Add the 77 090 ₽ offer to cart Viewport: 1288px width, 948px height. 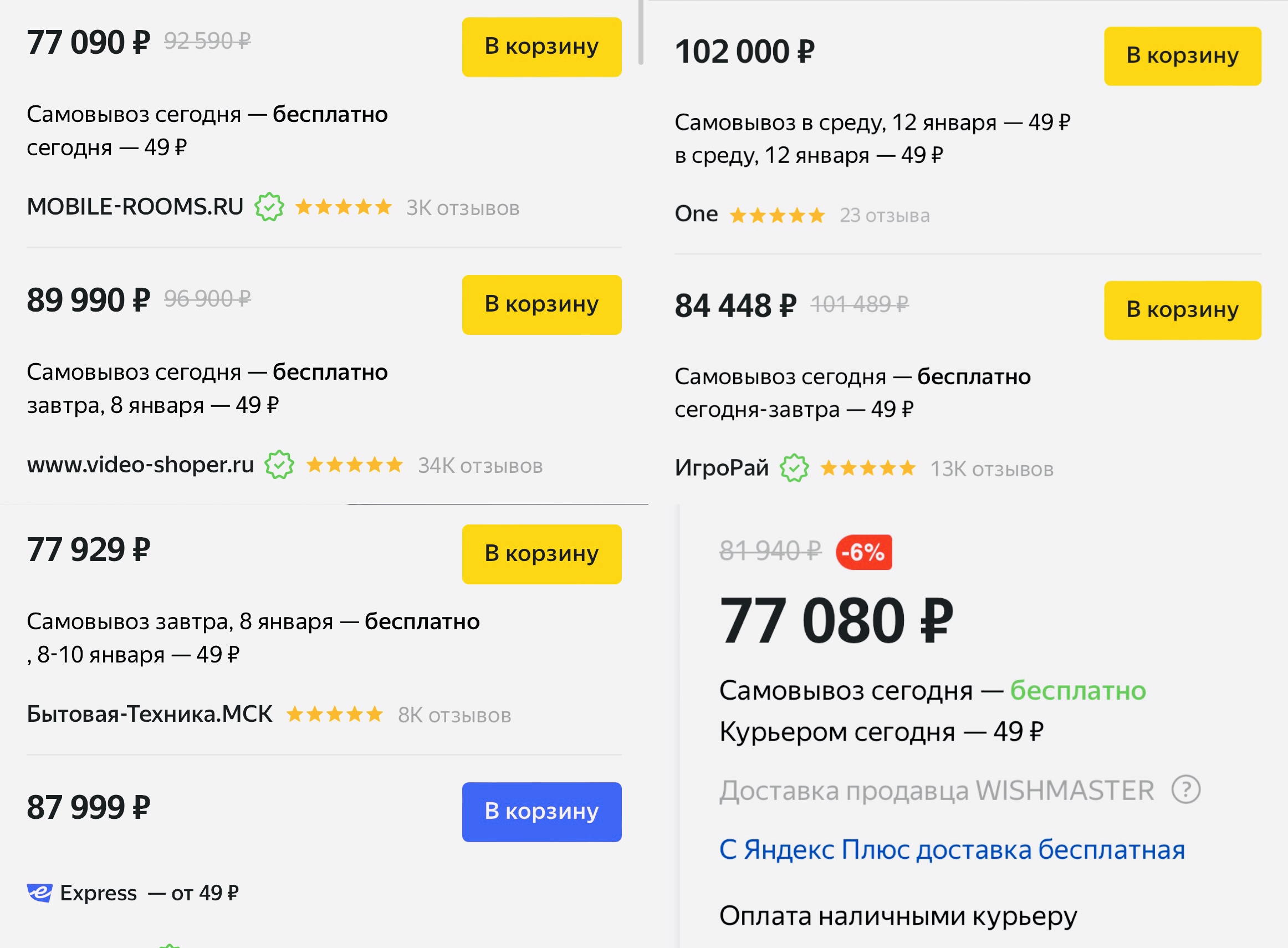pyautogui.click(x=541, y=47)
